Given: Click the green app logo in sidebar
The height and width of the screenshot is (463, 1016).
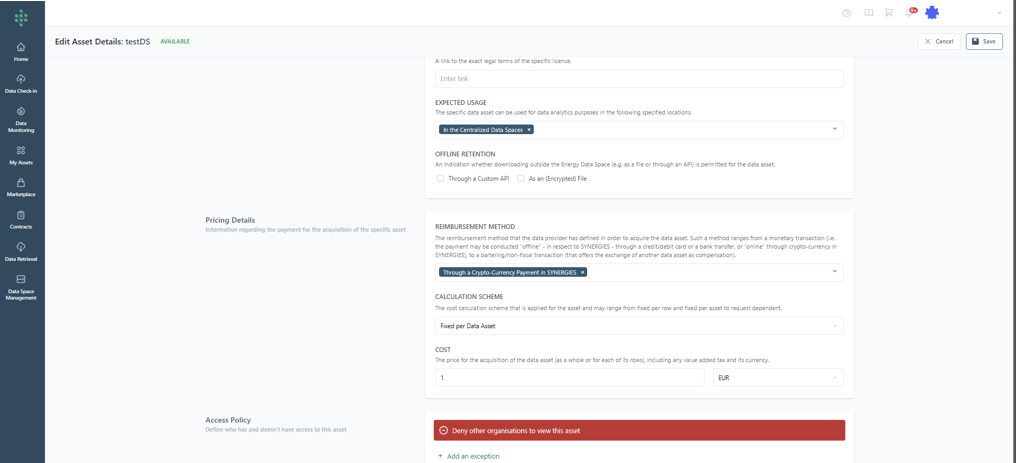Looking at the screenshot, I should tap(21, 18).
